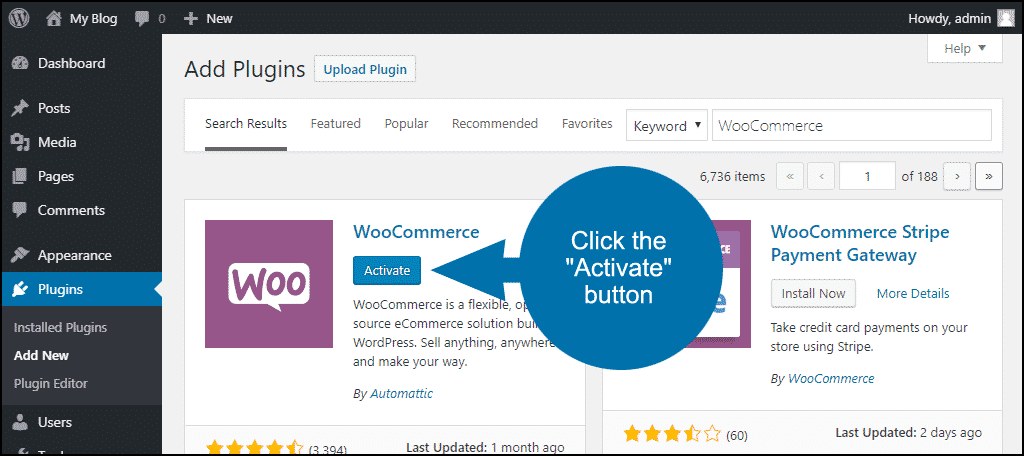Viewport: 1024px width, 456px height.
Task: Click the Pages icon in sidebar
Action: pos(20,176)
